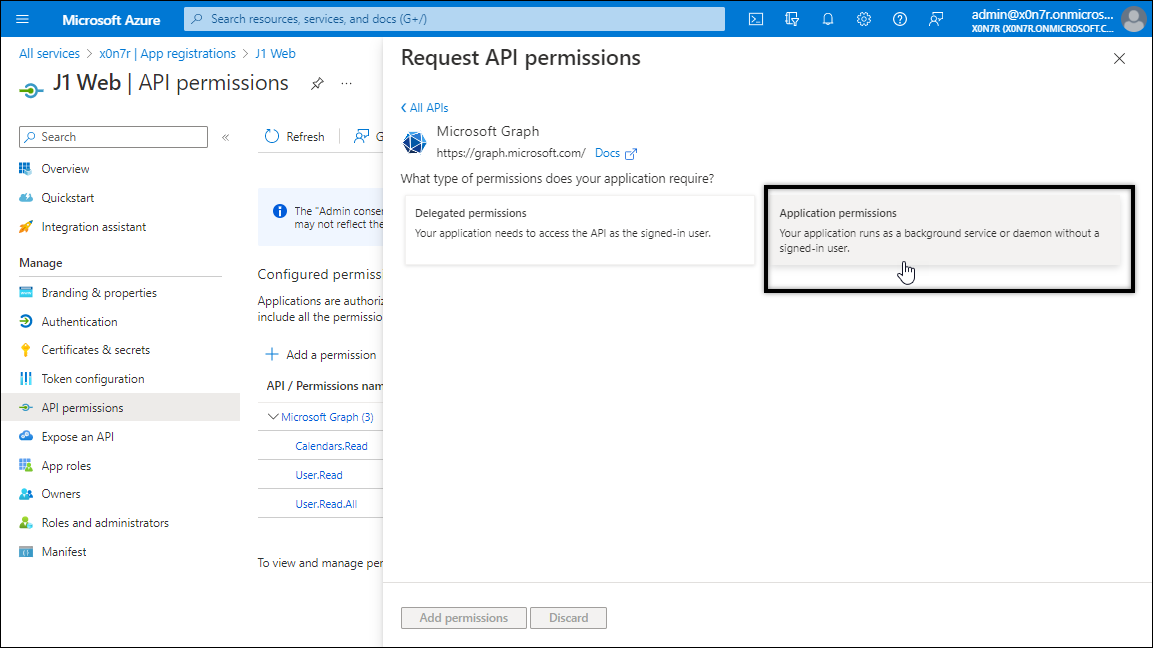Viewport: 1153px width, 648px height.
Task: Select Delegated permissions card
Action: click(x=579, y=229)
